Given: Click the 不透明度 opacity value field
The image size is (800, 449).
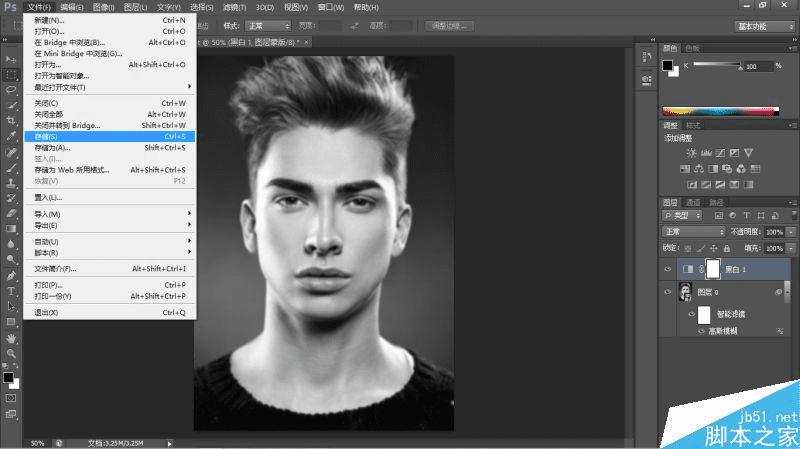Looking at the screenshot, I should [x=774, y=231].
